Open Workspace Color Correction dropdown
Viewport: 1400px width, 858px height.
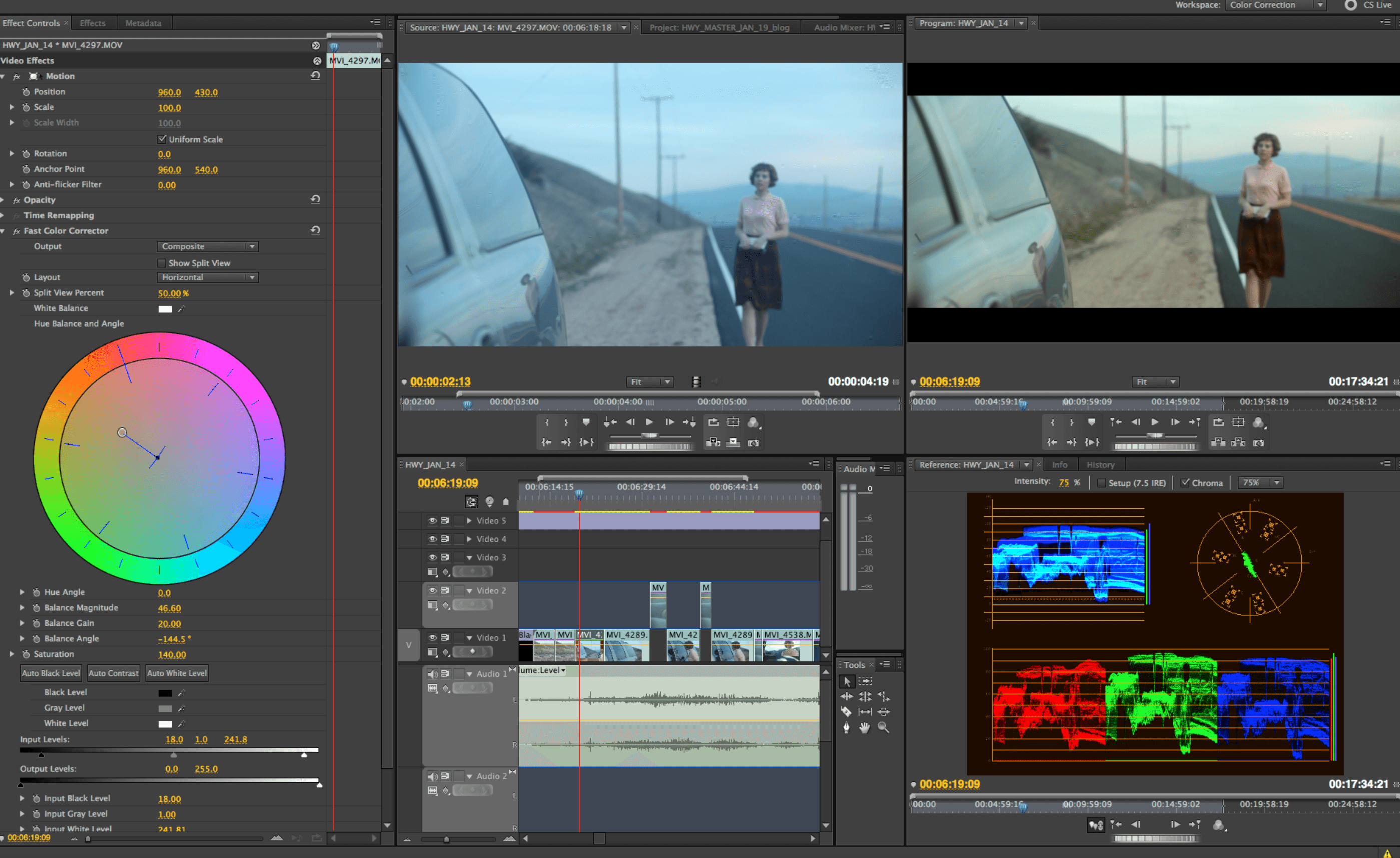(x=1276, y=5)
